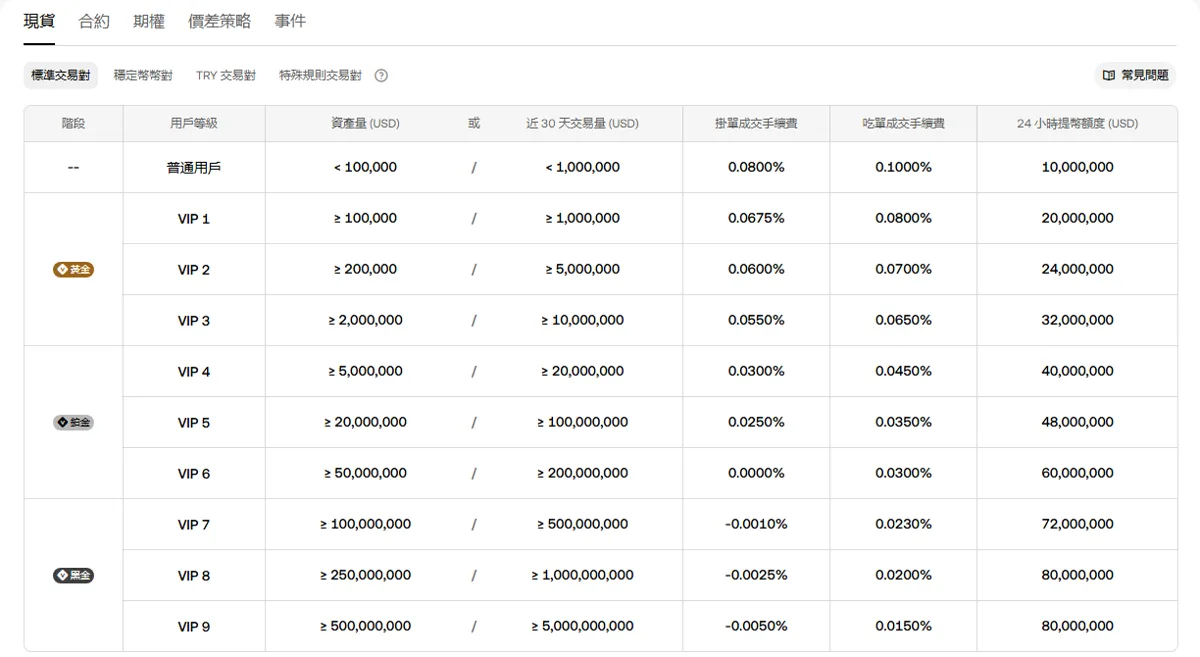Screen dimensions: 1200x657
Task: Click the 0.0000% maker fee value
Action: click(756, 474)
